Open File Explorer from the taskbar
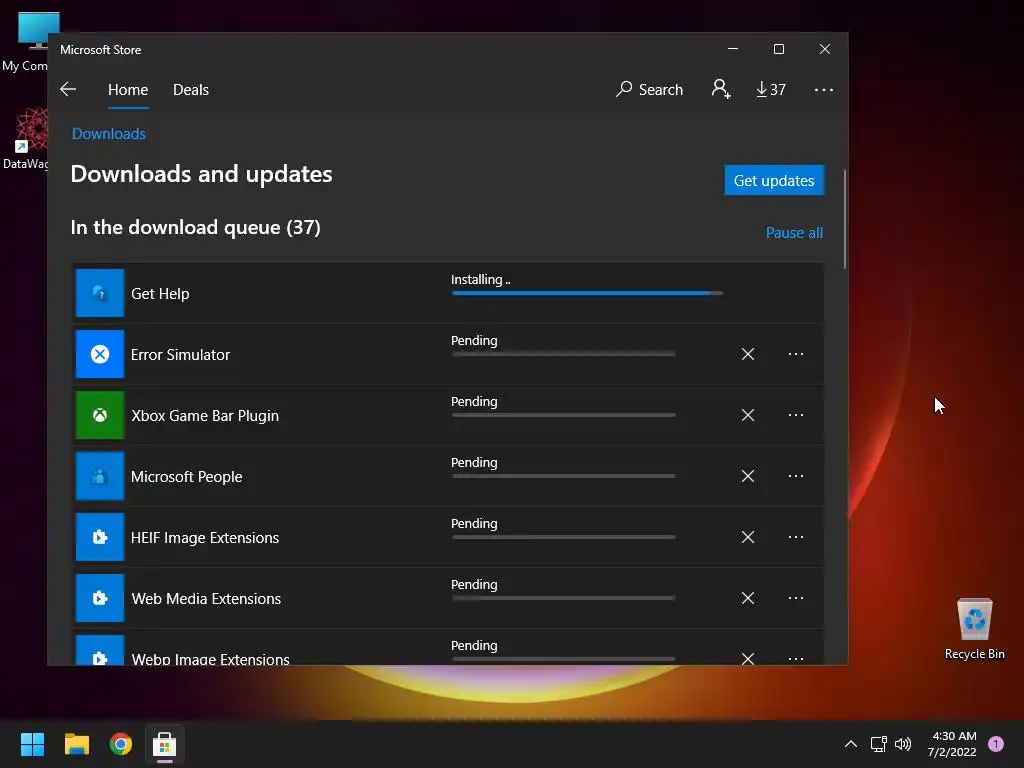 pyautogui.click(x=76, y=744)
